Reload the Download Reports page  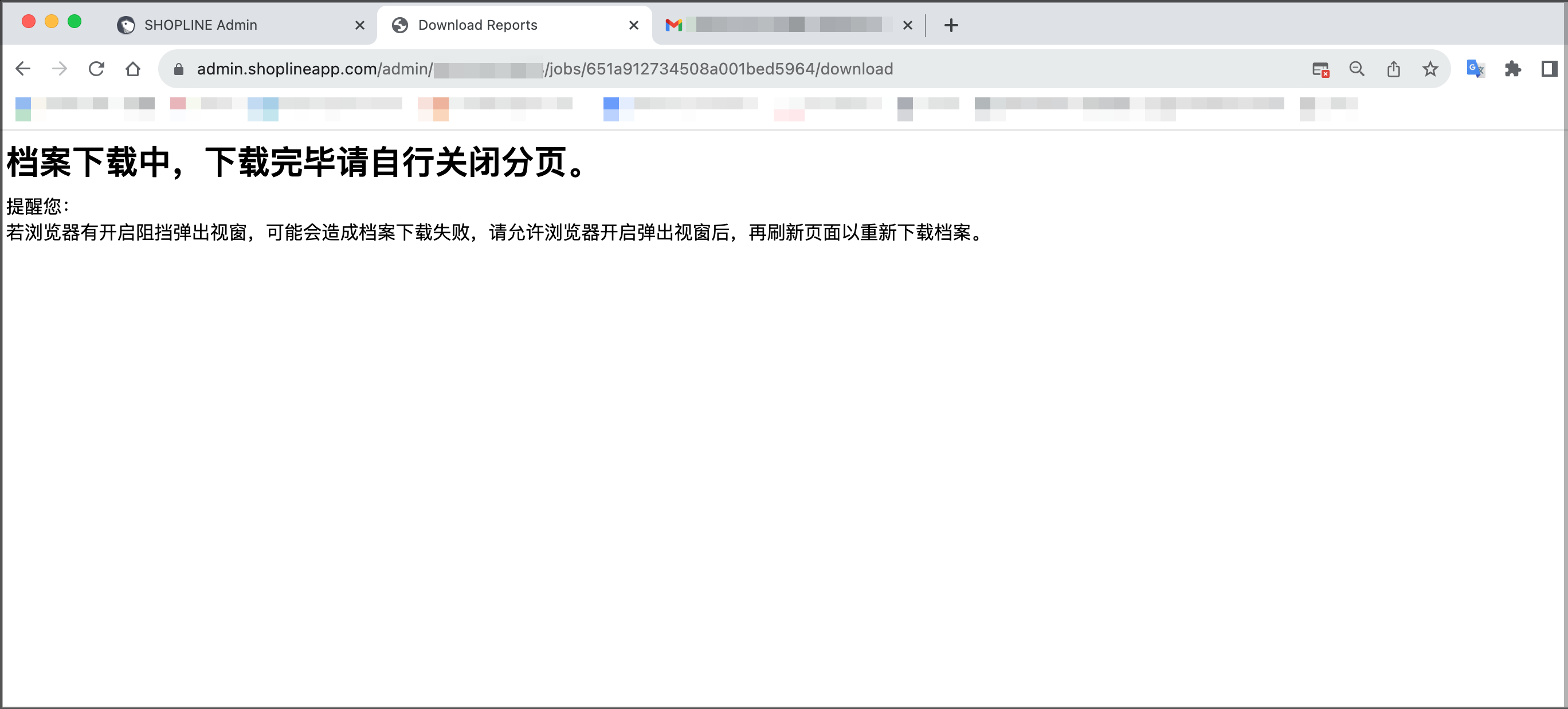[x=96, y=69]
